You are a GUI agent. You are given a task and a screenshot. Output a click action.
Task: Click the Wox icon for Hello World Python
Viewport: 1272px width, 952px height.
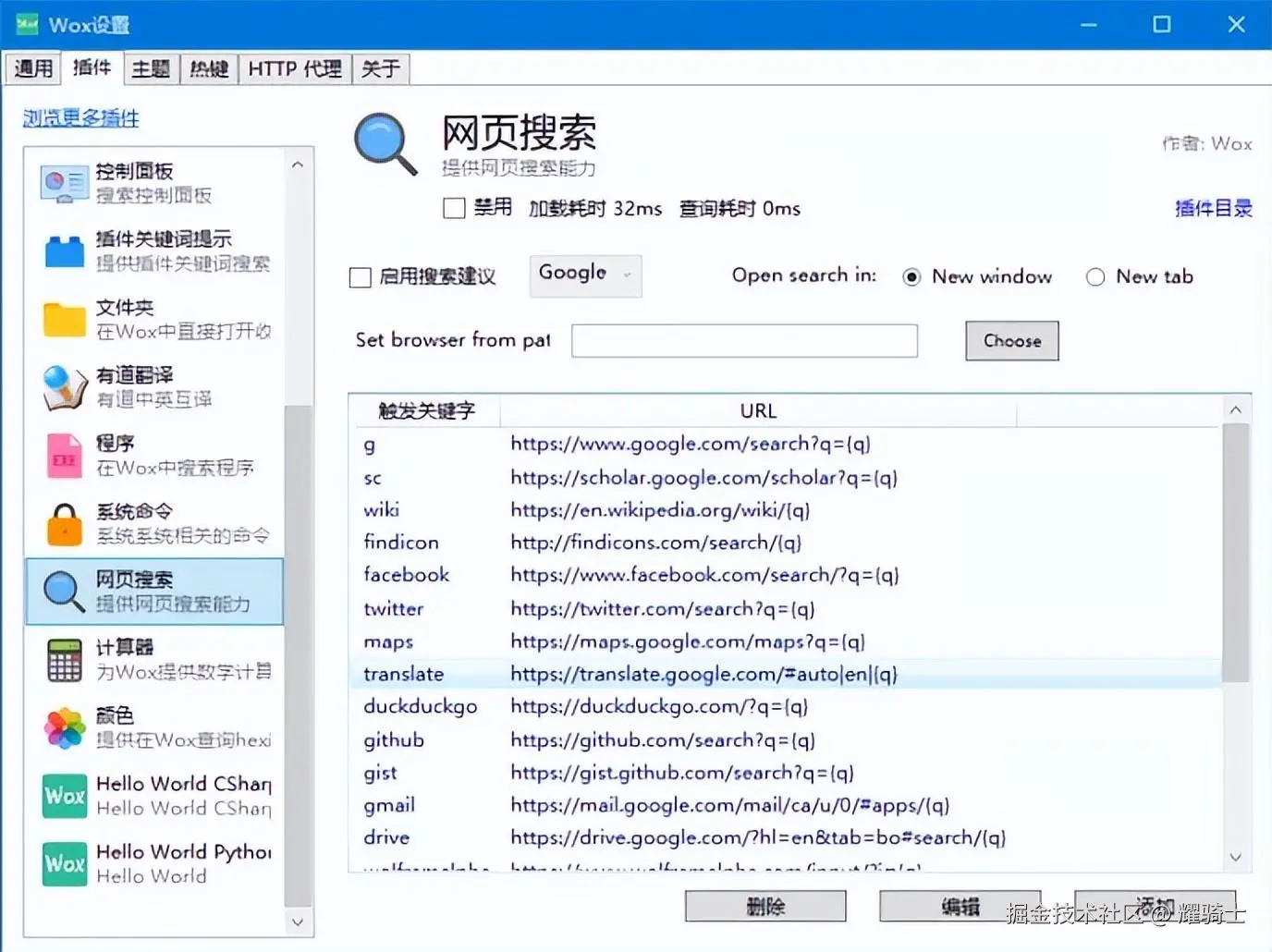coord(64,864)
